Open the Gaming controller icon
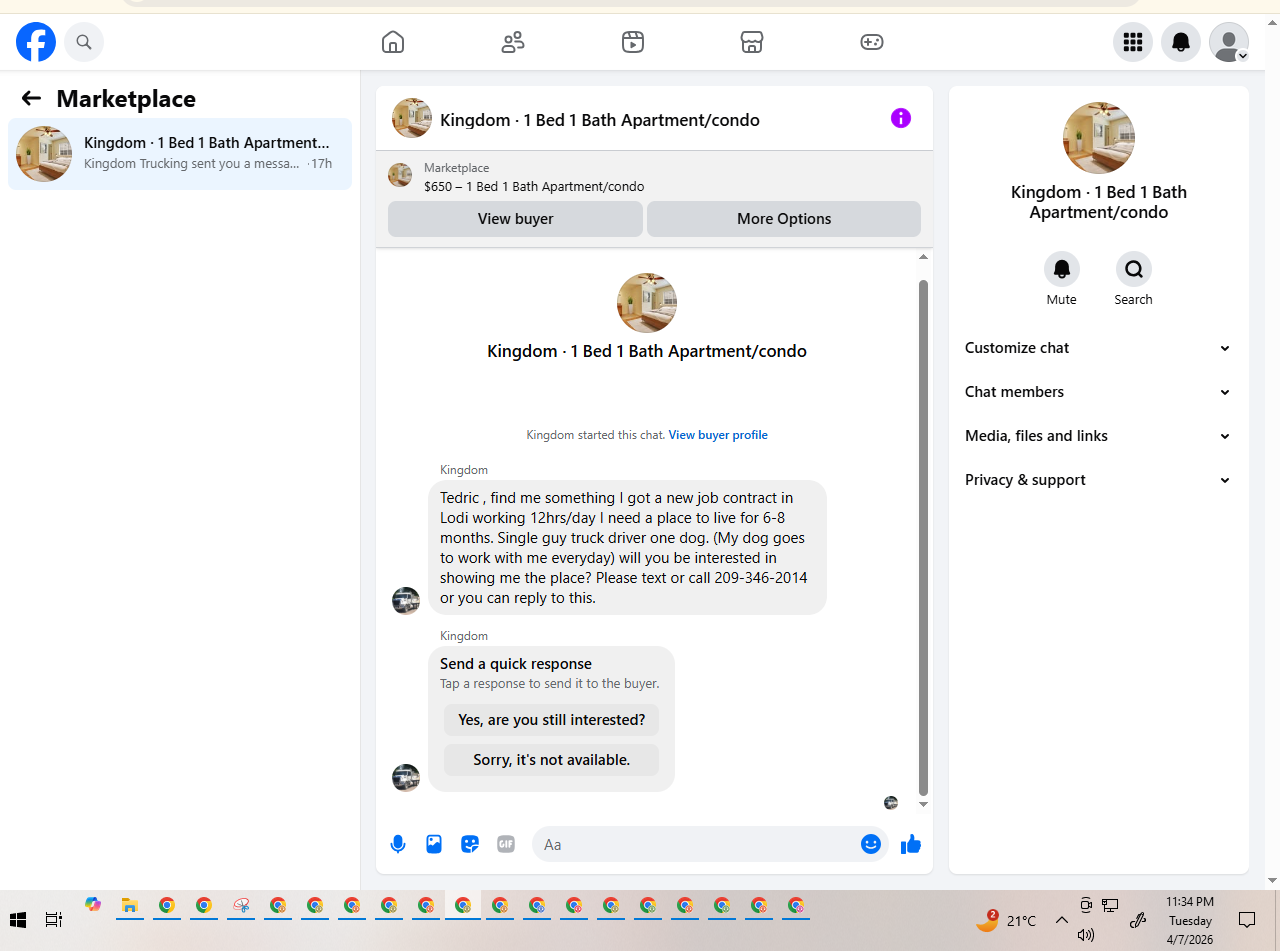1280x951 pixels. 872,42
